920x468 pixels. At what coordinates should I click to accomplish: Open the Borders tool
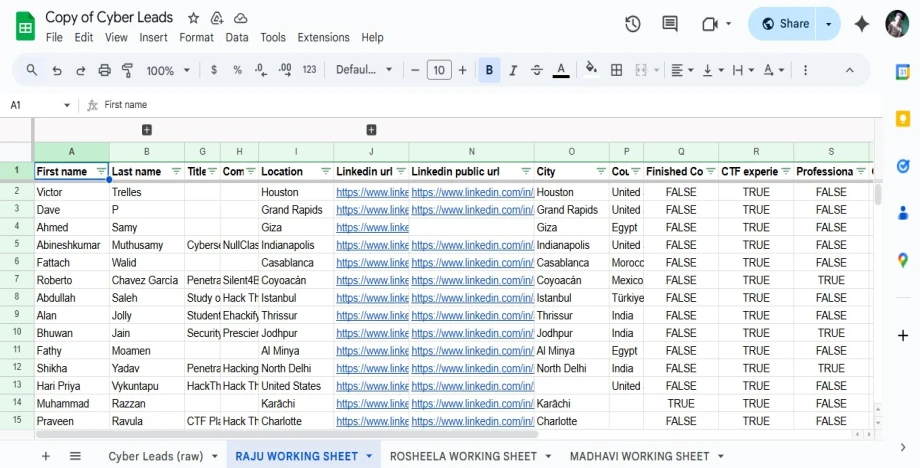pyautogui.click(x=616, y=70)
